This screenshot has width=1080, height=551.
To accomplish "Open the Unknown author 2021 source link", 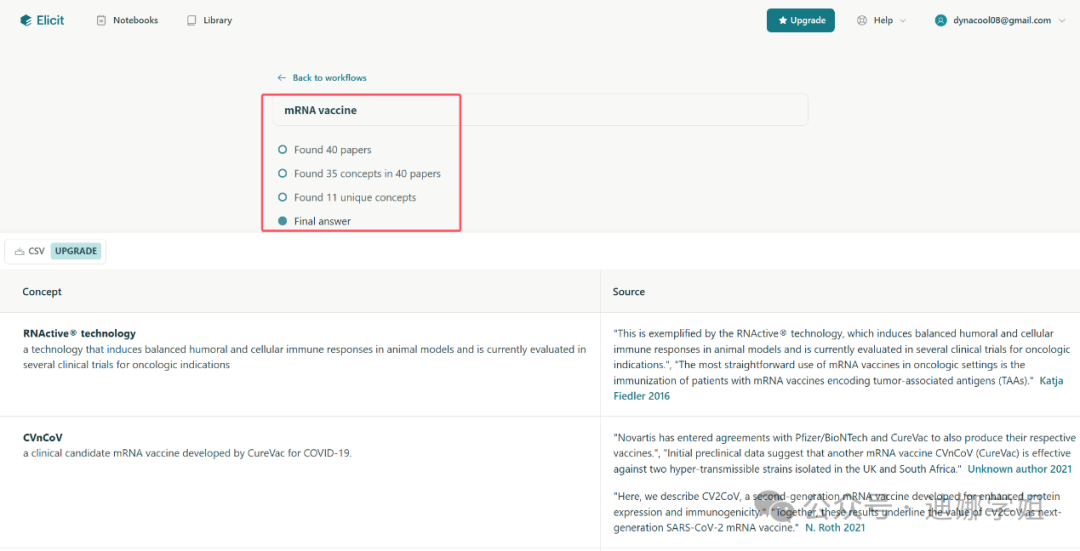I will pyautogui.click(x=1020, y=469).
